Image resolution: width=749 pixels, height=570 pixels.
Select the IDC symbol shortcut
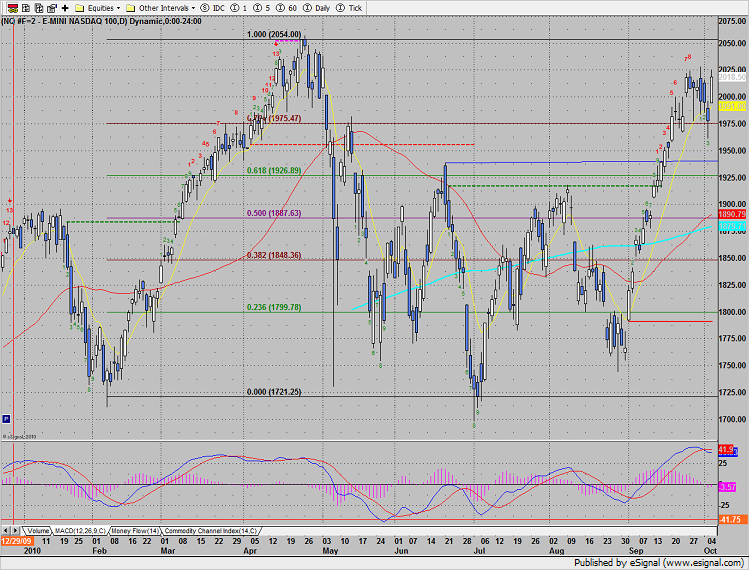point(212,8)
